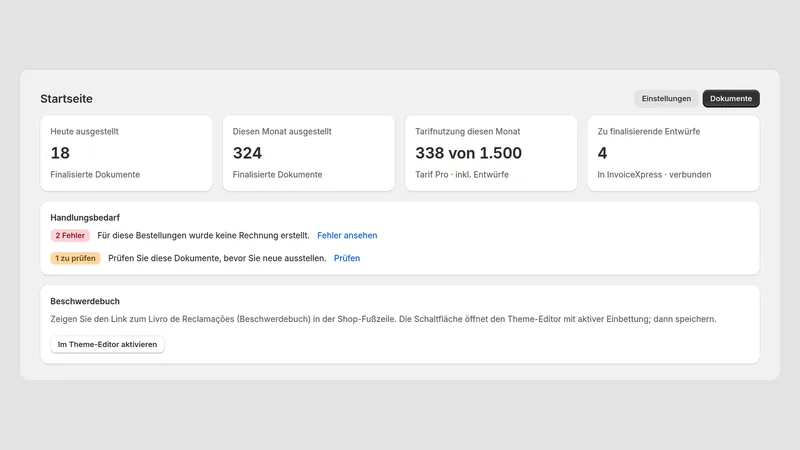The image size is (800, 450).
Task: Select today's count '18'
Action: (x=60, y=153)
